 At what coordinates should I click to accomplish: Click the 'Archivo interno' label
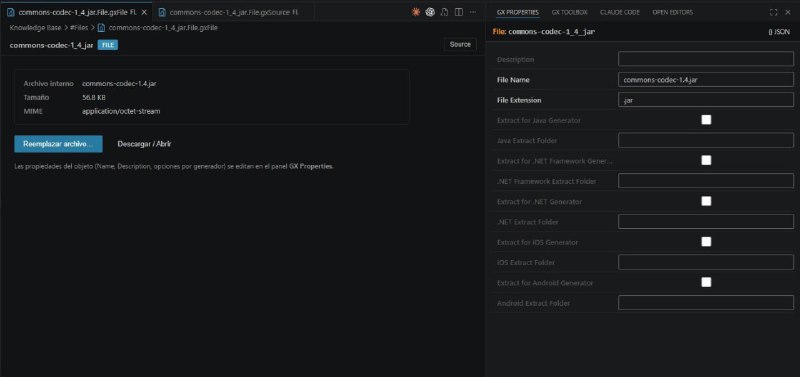click(x=49, y=83)
